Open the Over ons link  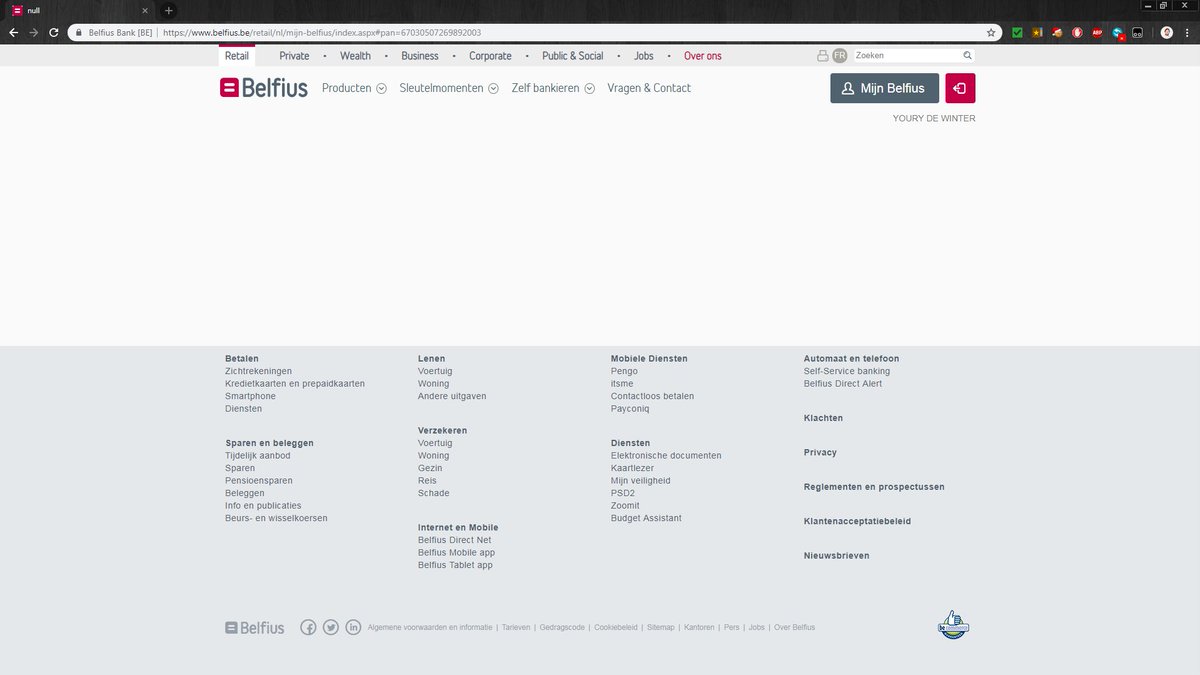click(x=703, y=56)
